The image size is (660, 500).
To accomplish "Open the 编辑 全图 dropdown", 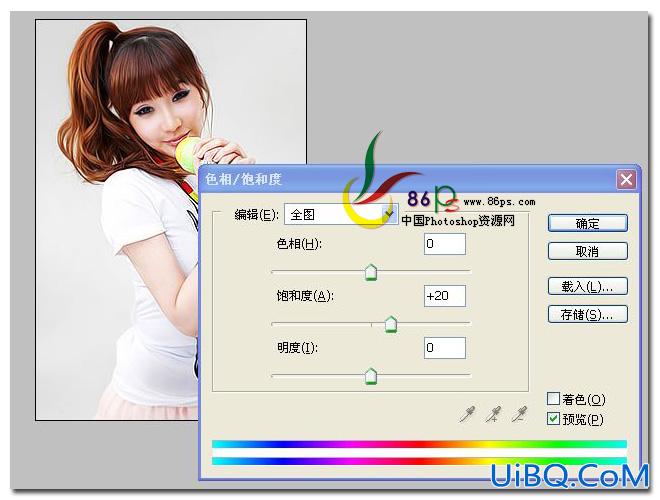I will coord(341,214).
